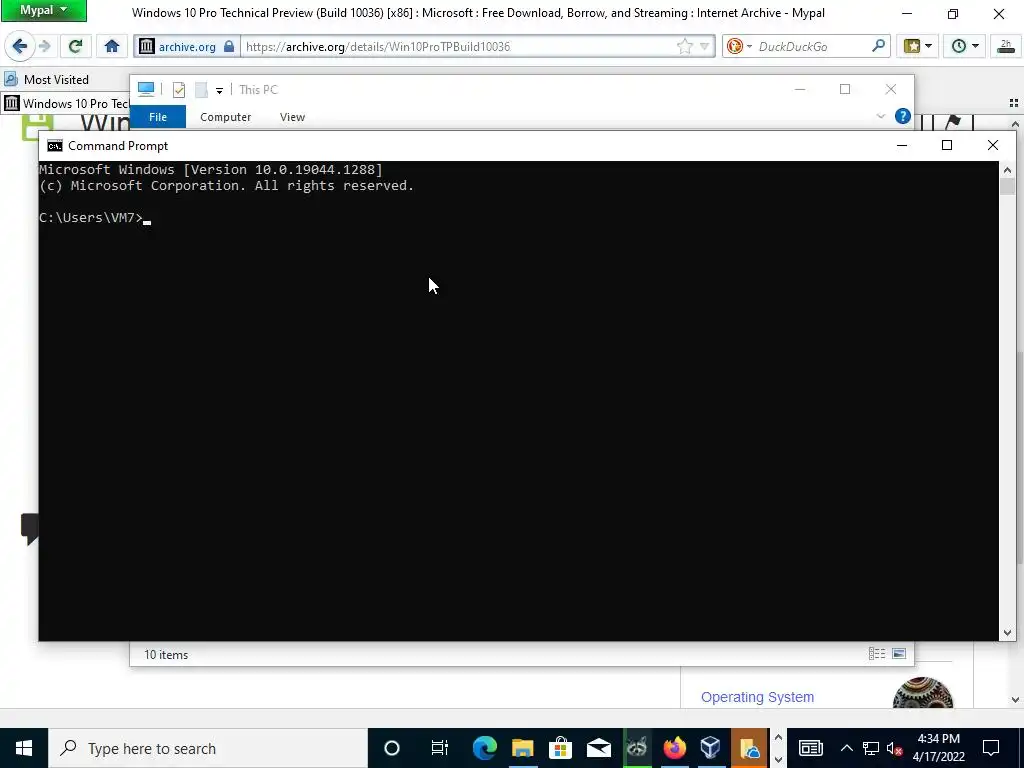This screenshot has width=1024, height=768.
Task: Open the Most Visited bookmarks folder
Action: click(x=46, y=80)
